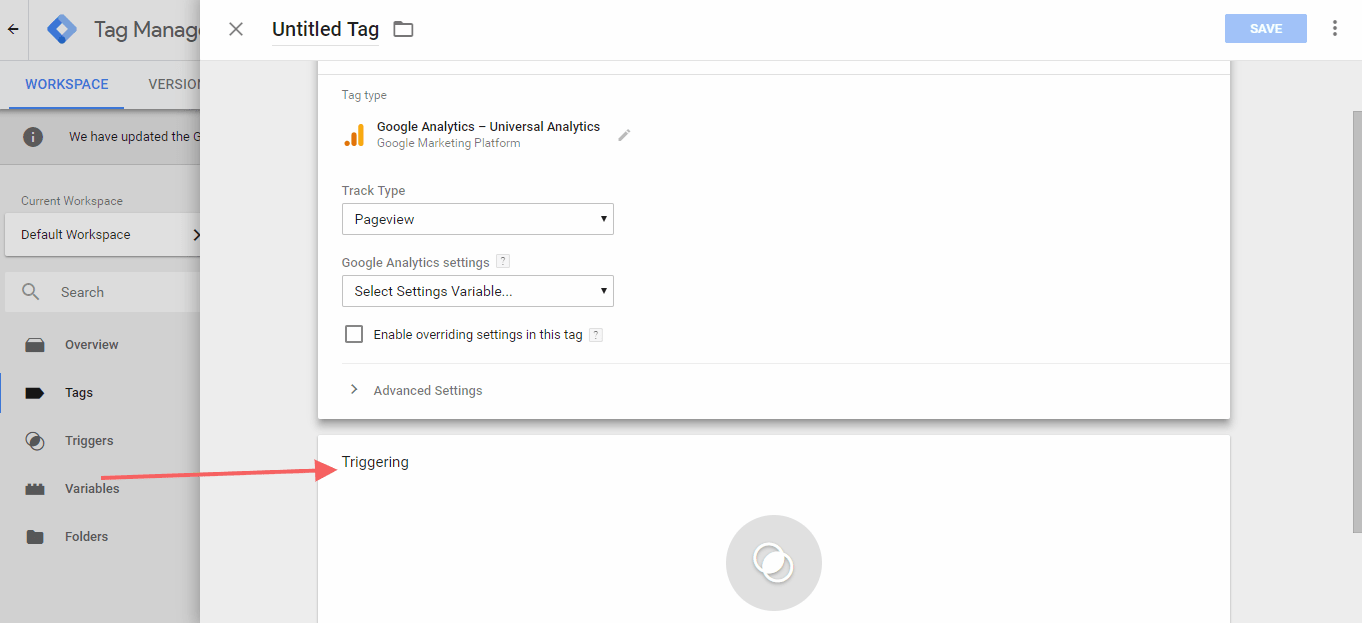Click the folder icon next to Untitled Tag

pyautogui.click(x=403, y=29)
